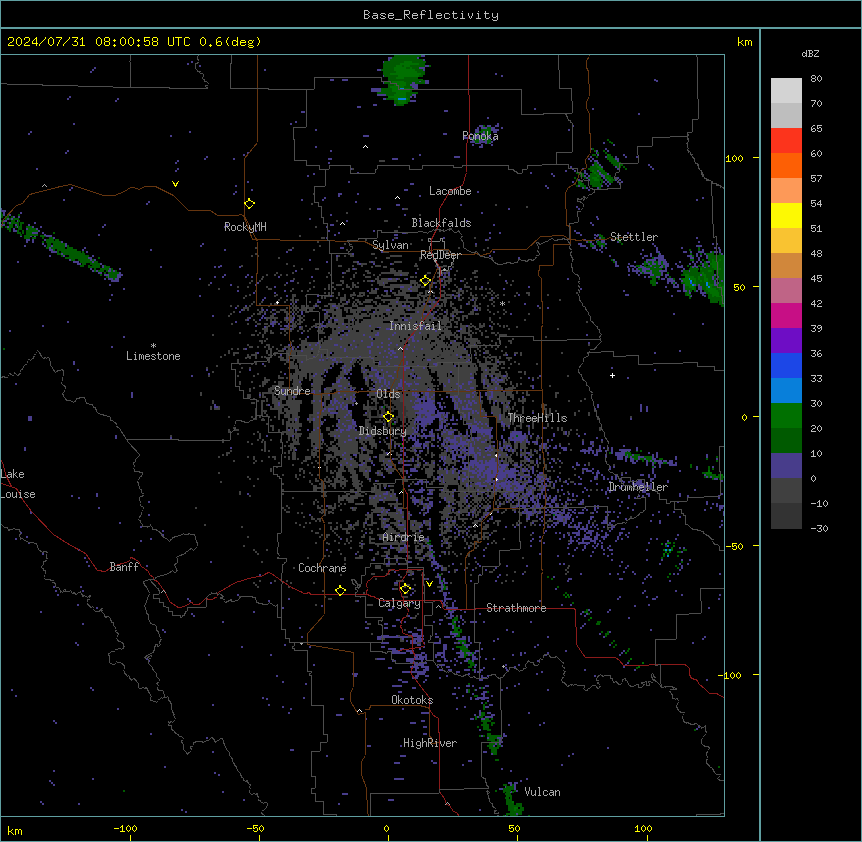Viewport: 862px width, 842px height.
Task: Click the white plus marker northeast of ThreeHills
Action: 612,375
